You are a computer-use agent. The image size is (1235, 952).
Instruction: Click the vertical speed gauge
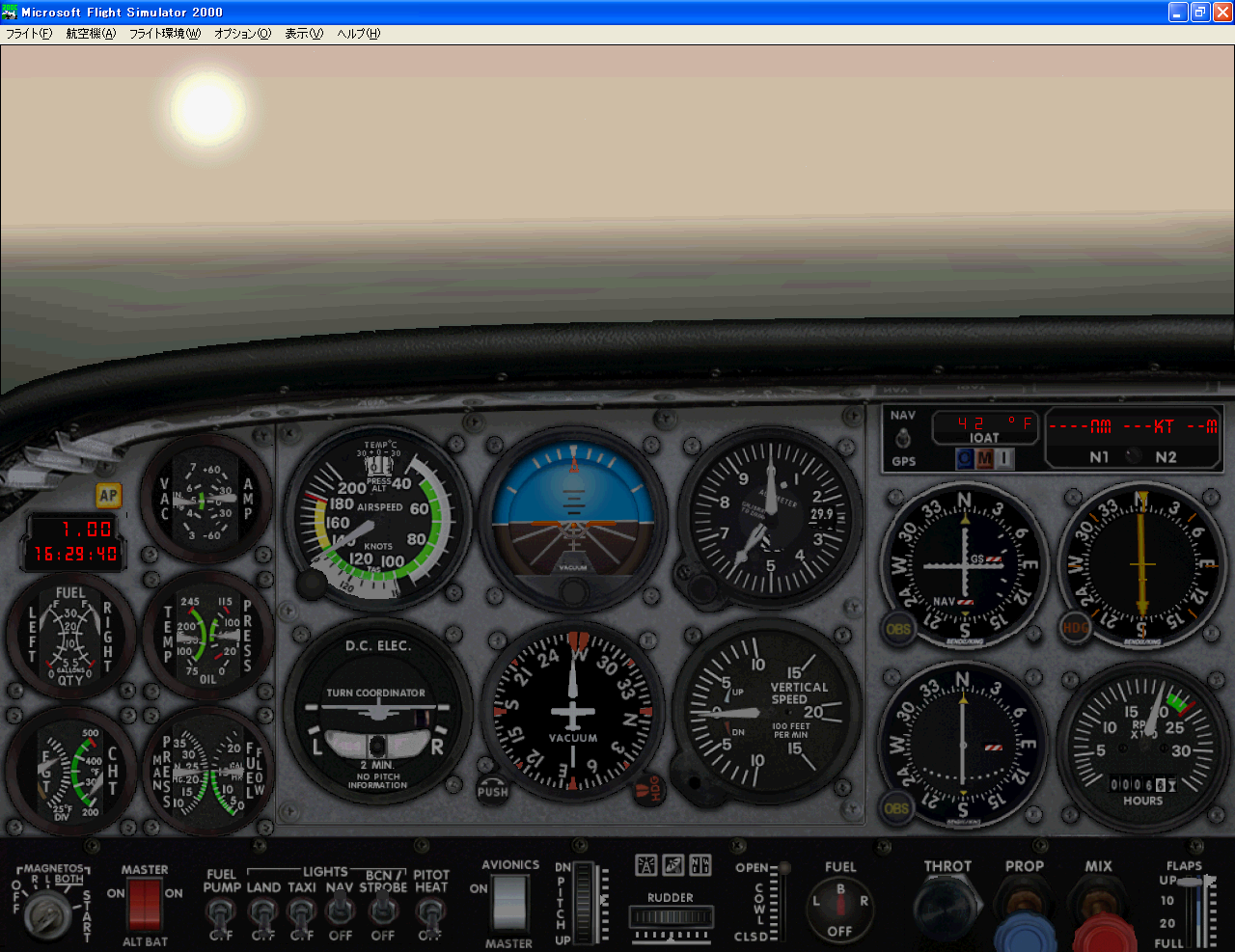point(766,714)
